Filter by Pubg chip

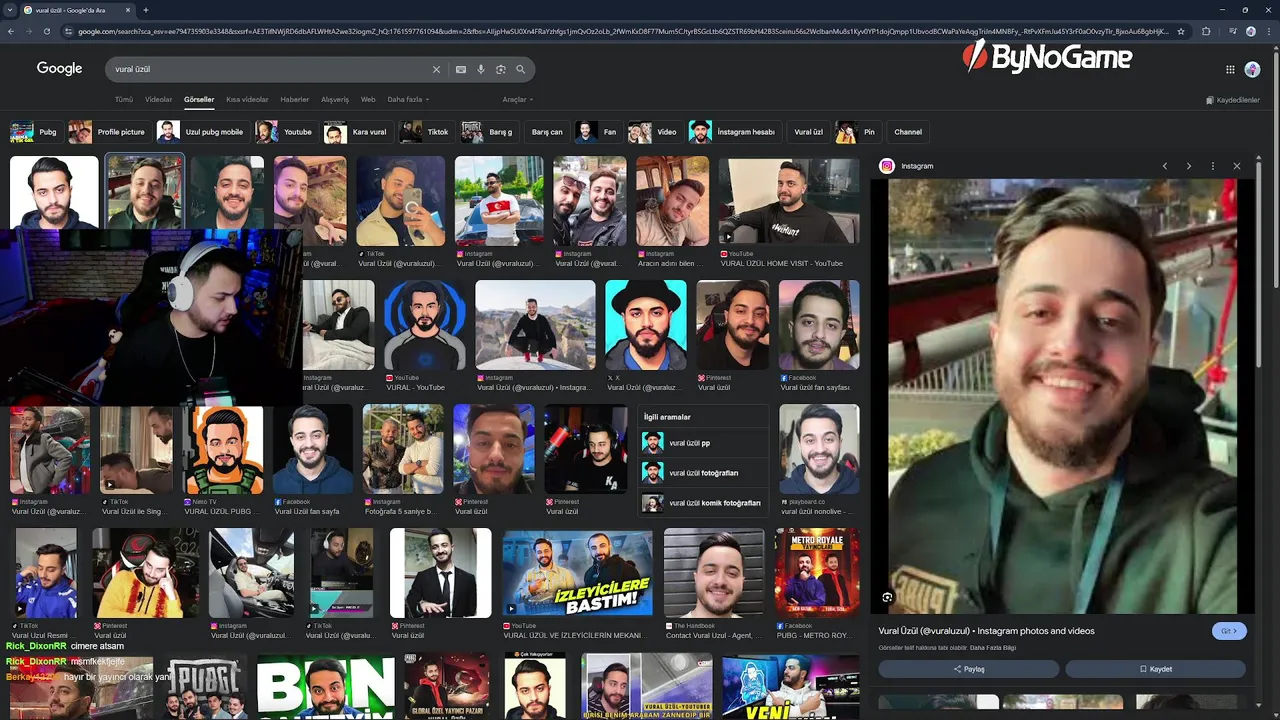pos(35,132)
